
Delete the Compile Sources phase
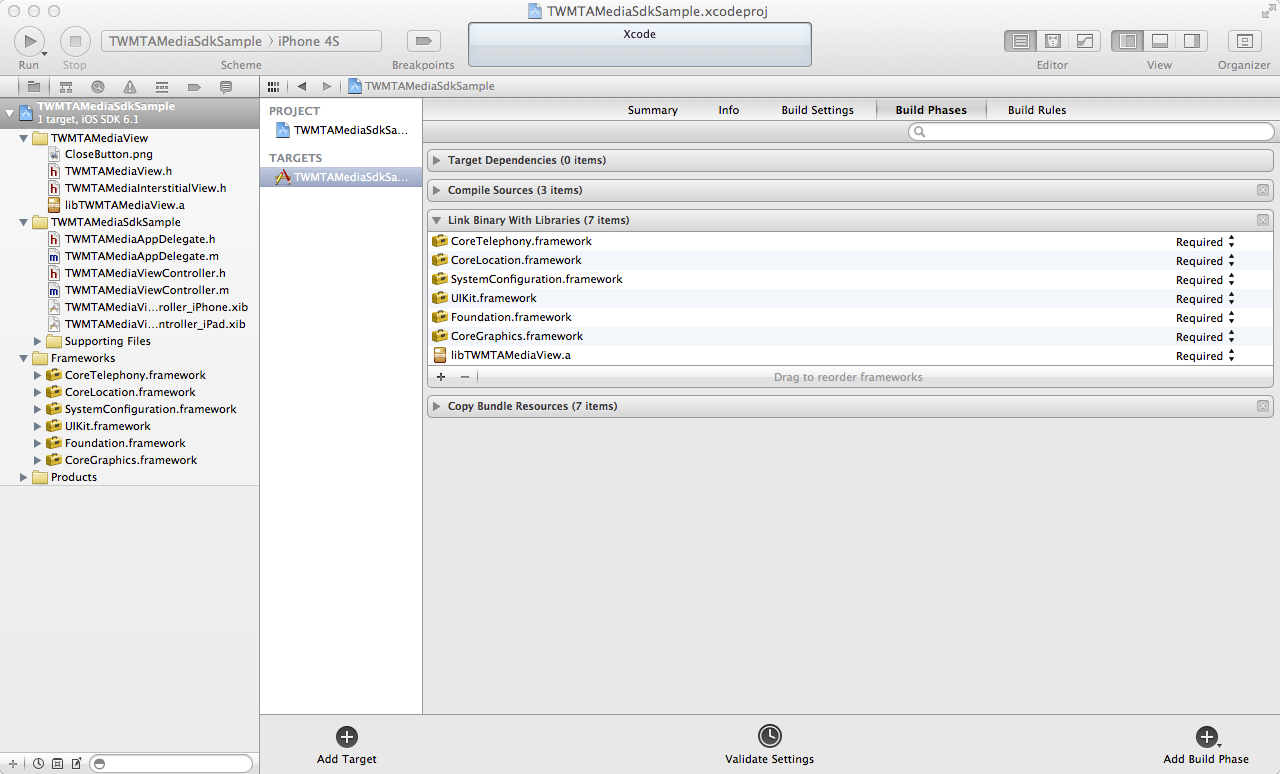(1263, 190)
